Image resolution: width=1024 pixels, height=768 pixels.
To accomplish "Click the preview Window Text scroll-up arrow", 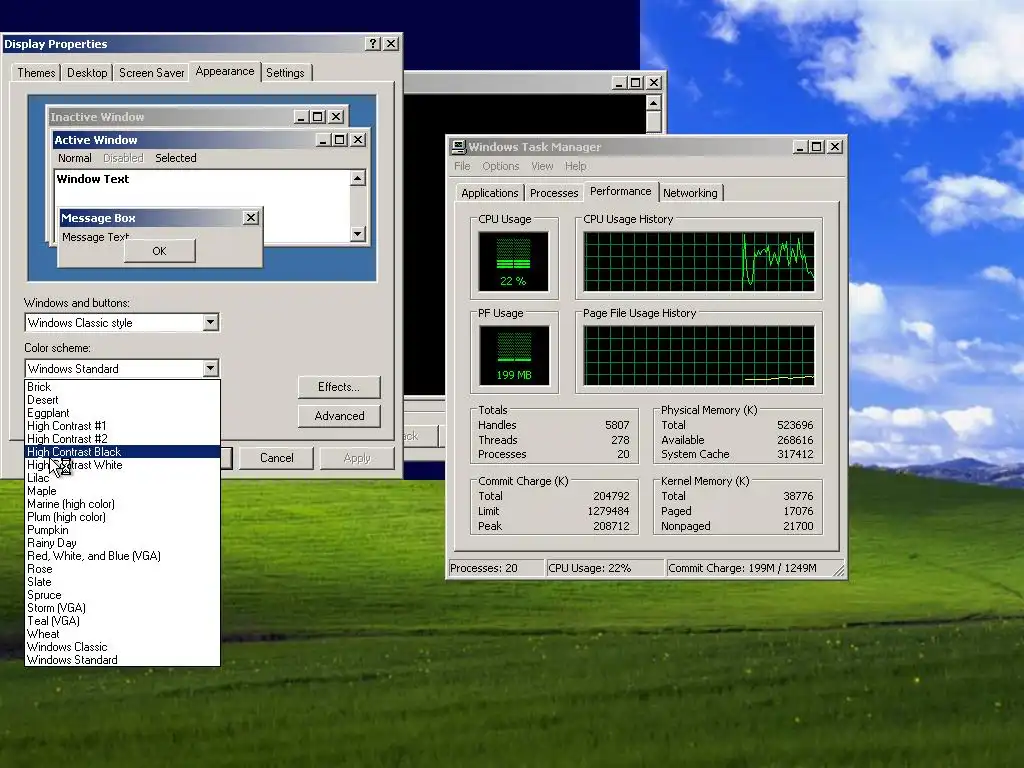I will click(x=357, y=178).
